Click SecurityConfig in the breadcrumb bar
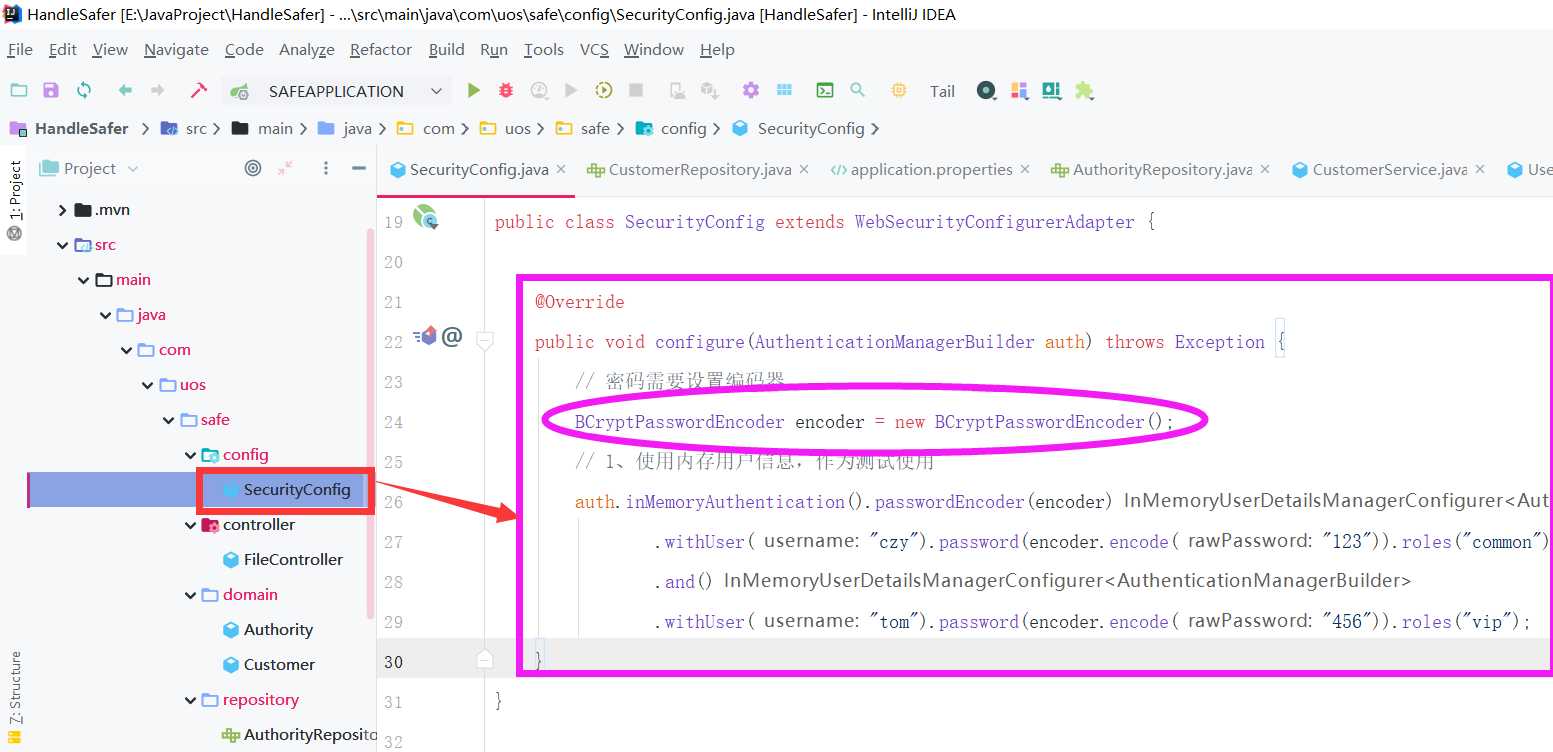 point(810,128)
